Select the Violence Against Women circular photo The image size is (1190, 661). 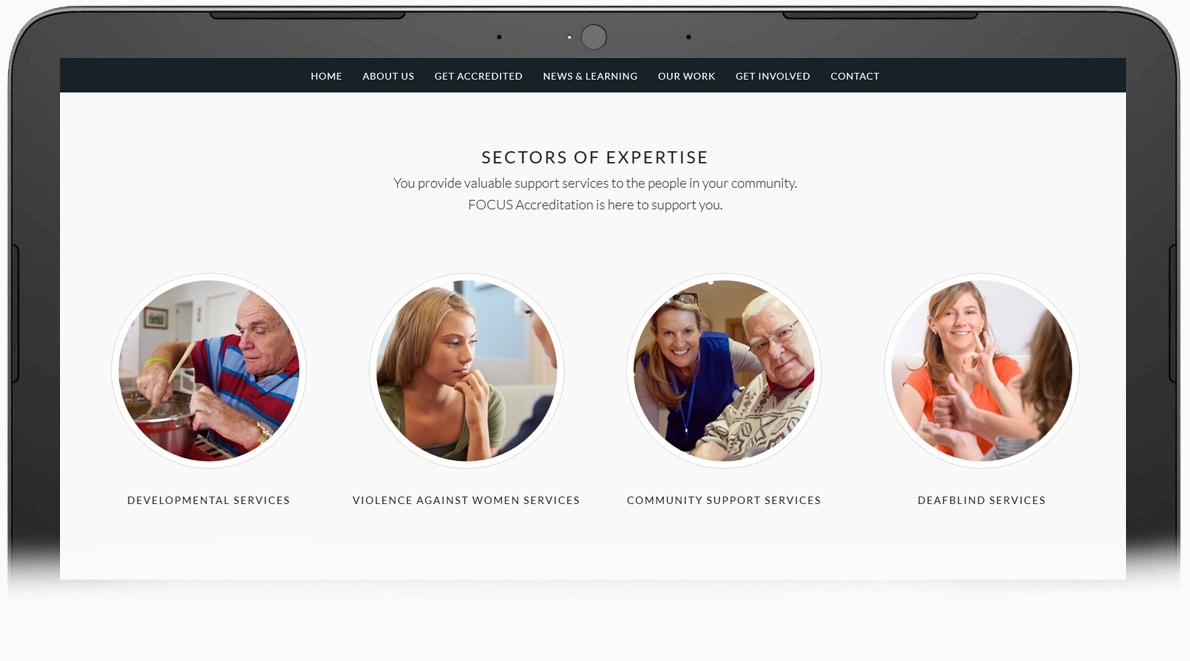(466, 370)
